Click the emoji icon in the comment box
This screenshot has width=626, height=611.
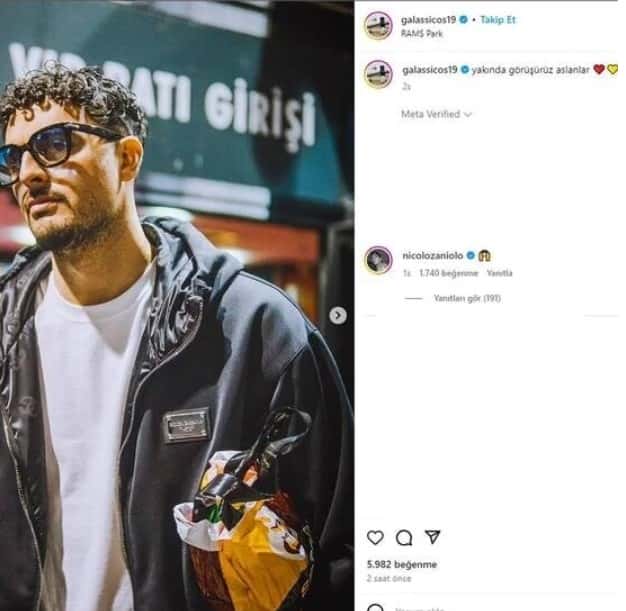(x=375, y=608)
